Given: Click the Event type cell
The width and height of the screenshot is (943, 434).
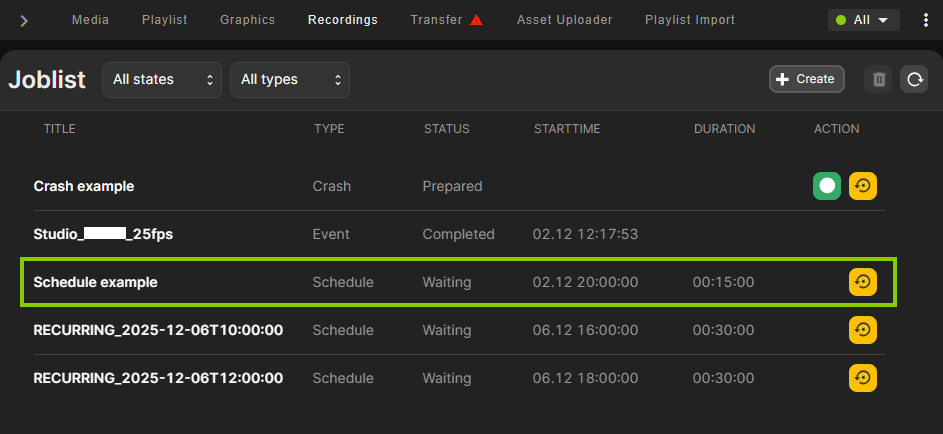Looking at the screenshot, I should [x=331, y=234].
